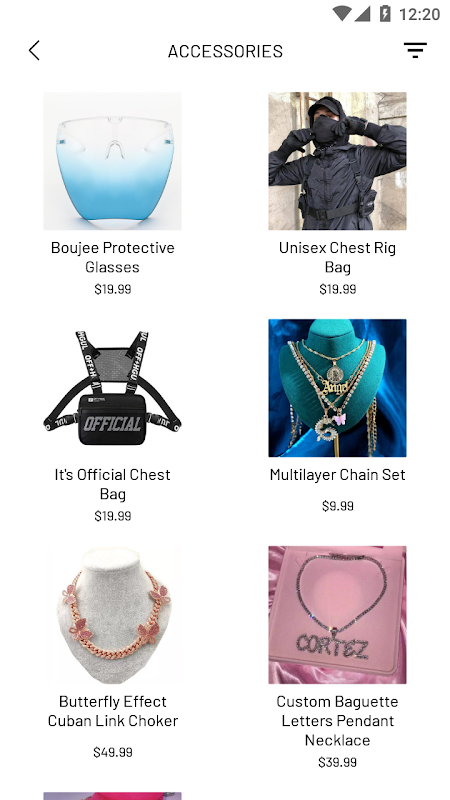Select Custom Baguette Letters Pendant Necklace title
The width and height of the screenshot is (450, 800).
coord(337,720)
